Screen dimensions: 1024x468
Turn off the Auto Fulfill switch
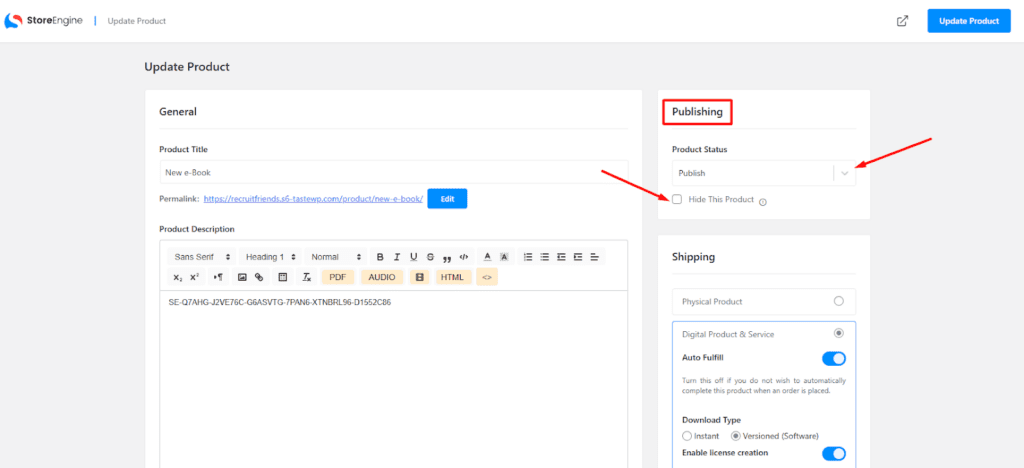834,358
